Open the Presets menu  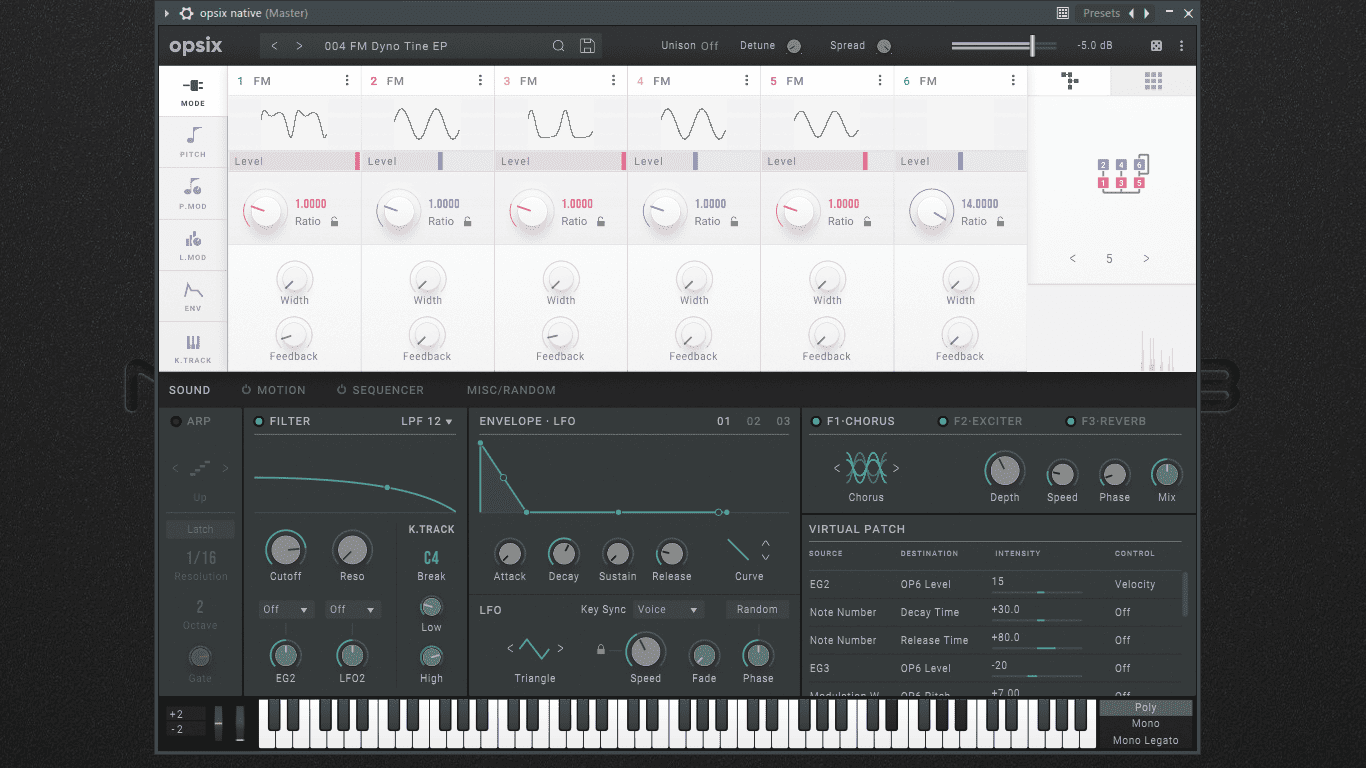[1101, 13]
